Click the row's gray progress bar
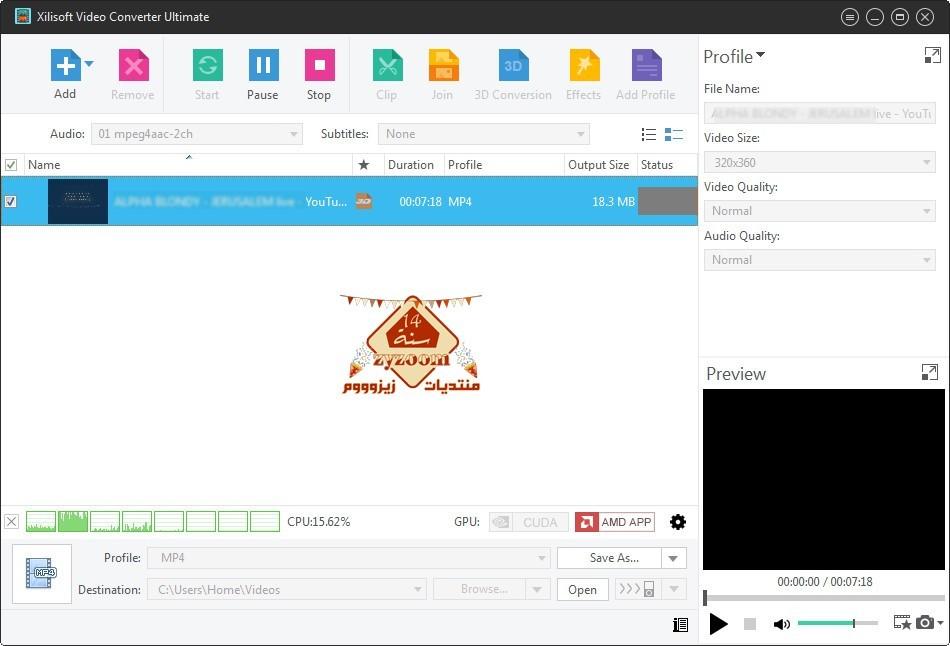The image size is (950, 646). click(668, 201)
